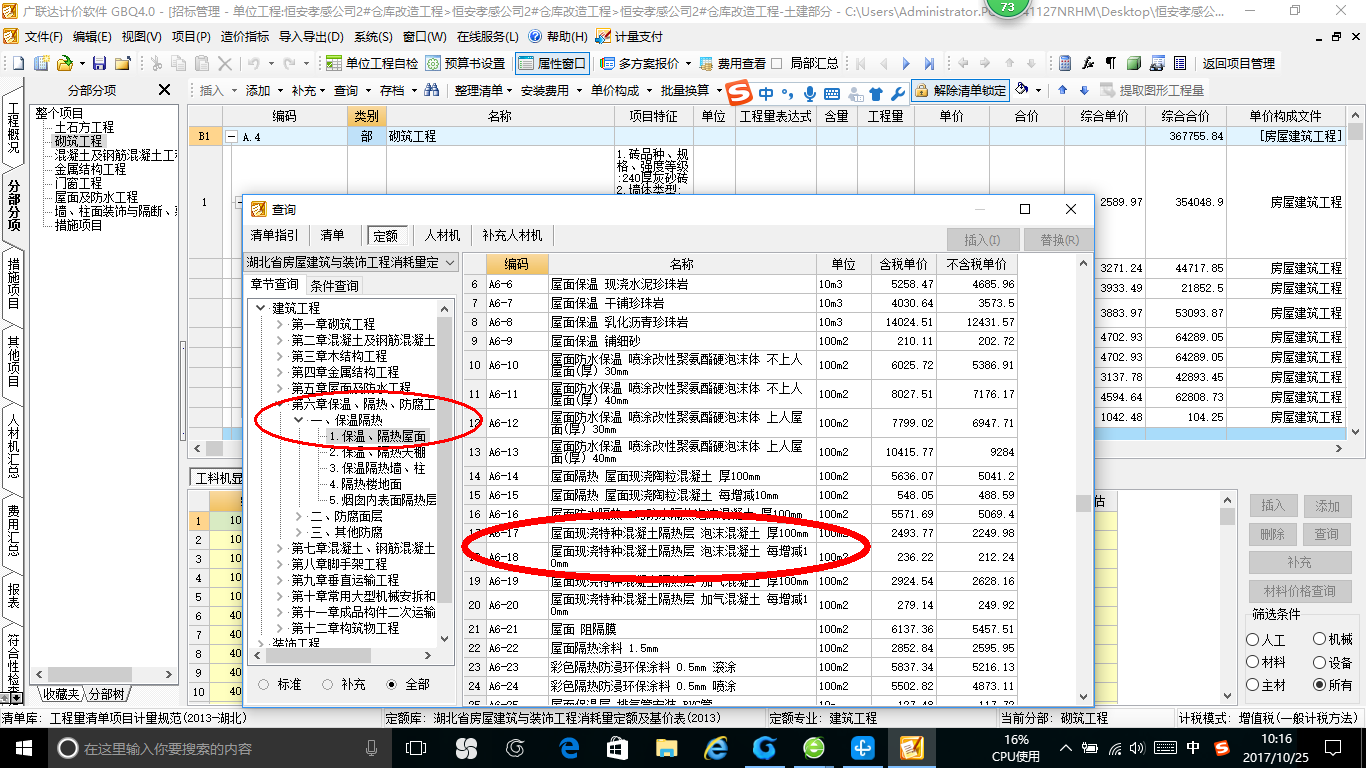Open the calculator icon in toolbar
This screenshot has height=768, width=1366.
(x=1065, y=63)
